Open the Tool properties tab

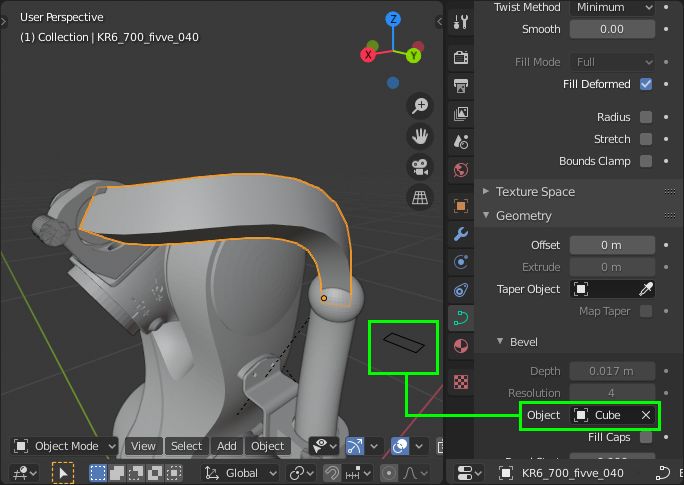(x=461, y=21)
